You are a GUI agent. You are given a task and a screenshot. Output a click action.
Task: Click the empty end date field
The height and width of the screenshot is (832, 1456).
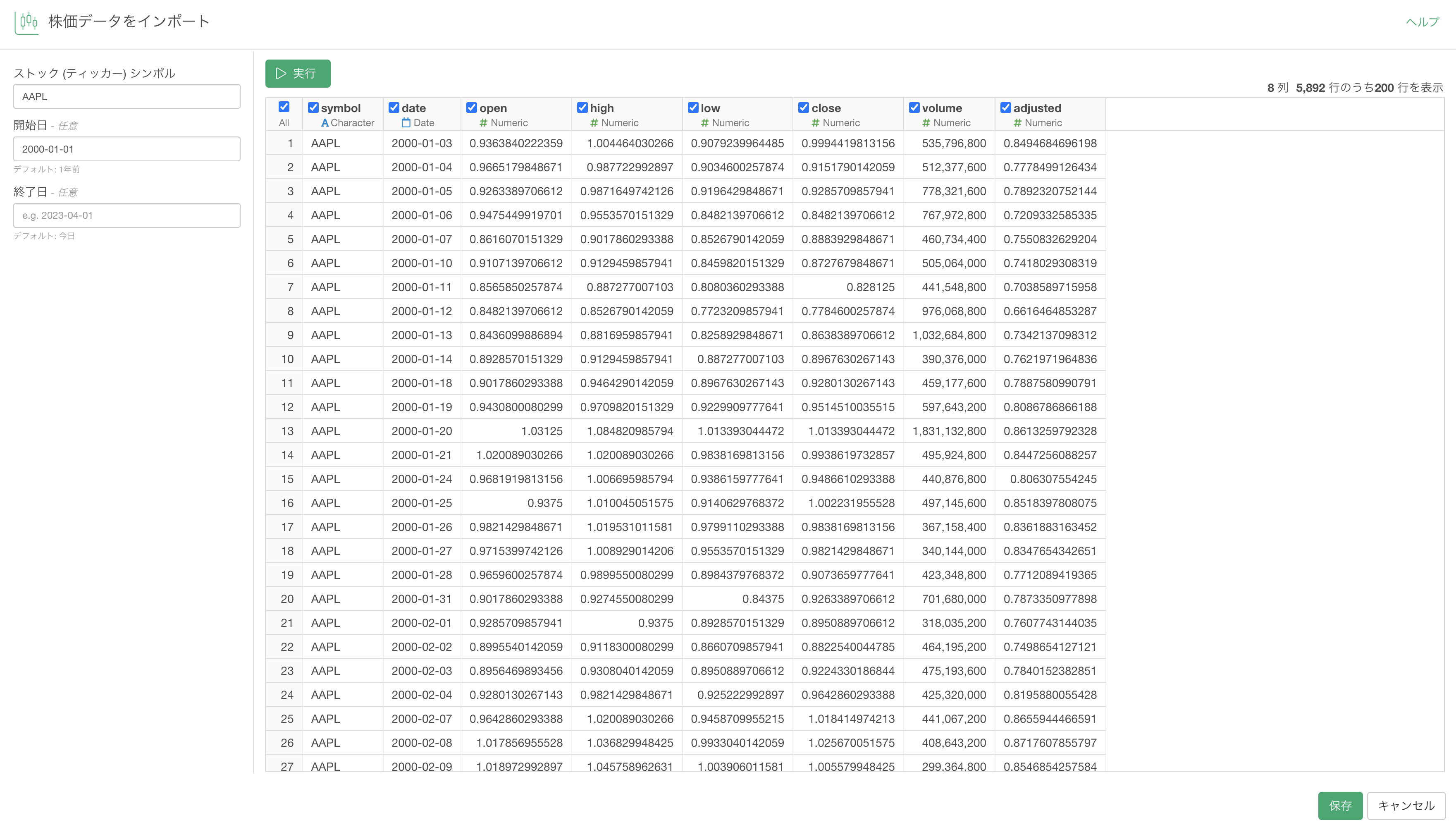pos(127,215)
